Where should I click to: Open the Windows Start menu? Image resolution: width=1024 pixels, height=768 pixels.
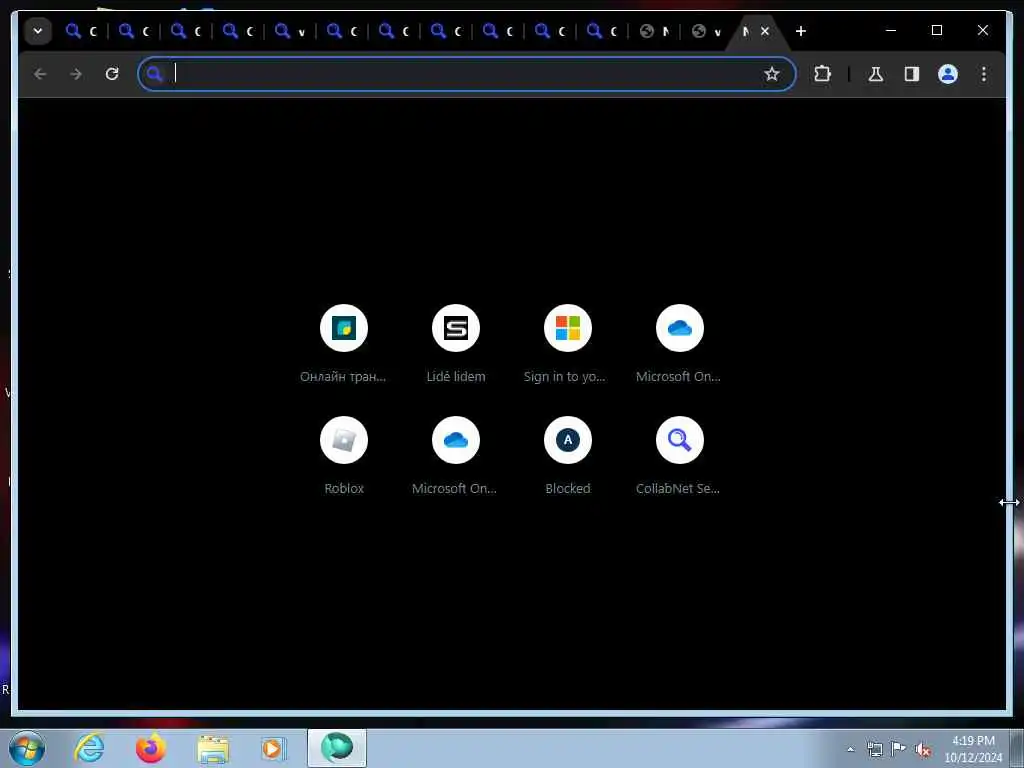[x=27, y=748]
